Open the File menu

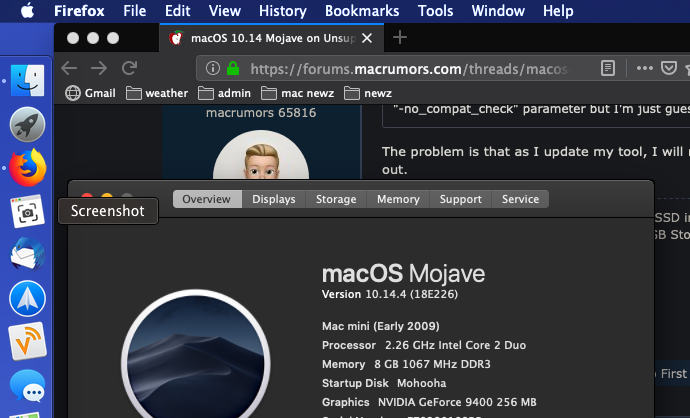coord(135,11)
